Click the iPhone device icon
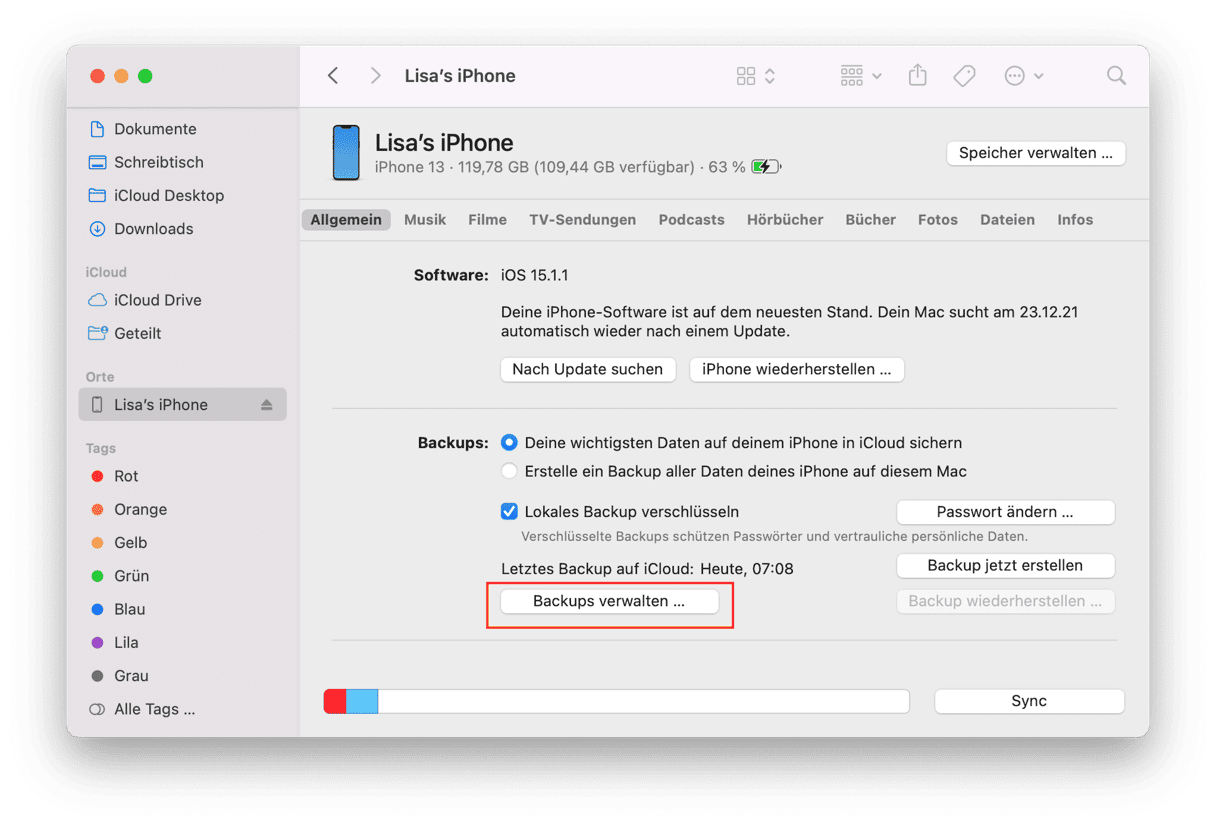This screenshot has width=1216, height=825. pos(346,153)
